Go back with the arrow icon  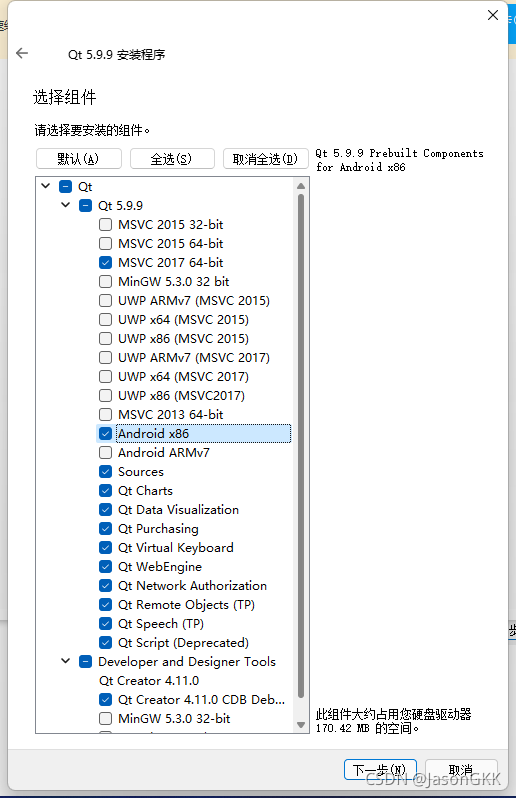point(22,53)
